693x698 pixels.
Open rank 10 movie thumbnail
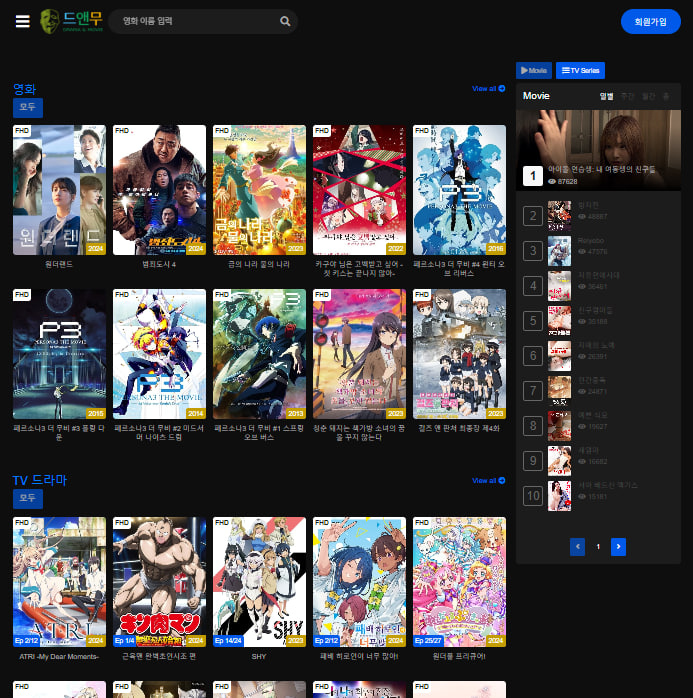[x=559, y=496]
